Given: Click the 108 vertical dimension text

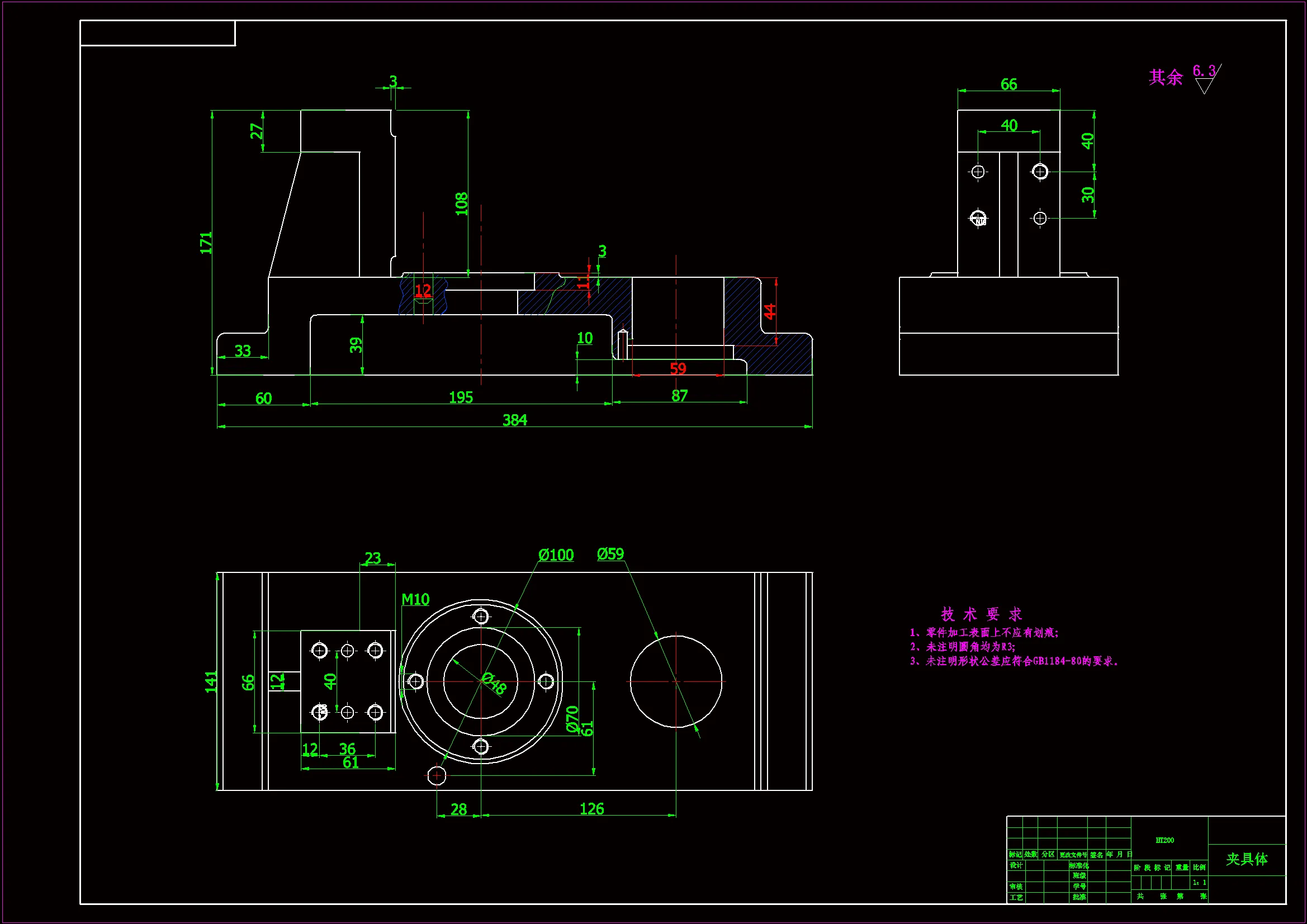Looking at the screenshot, I should click(461, 204).
